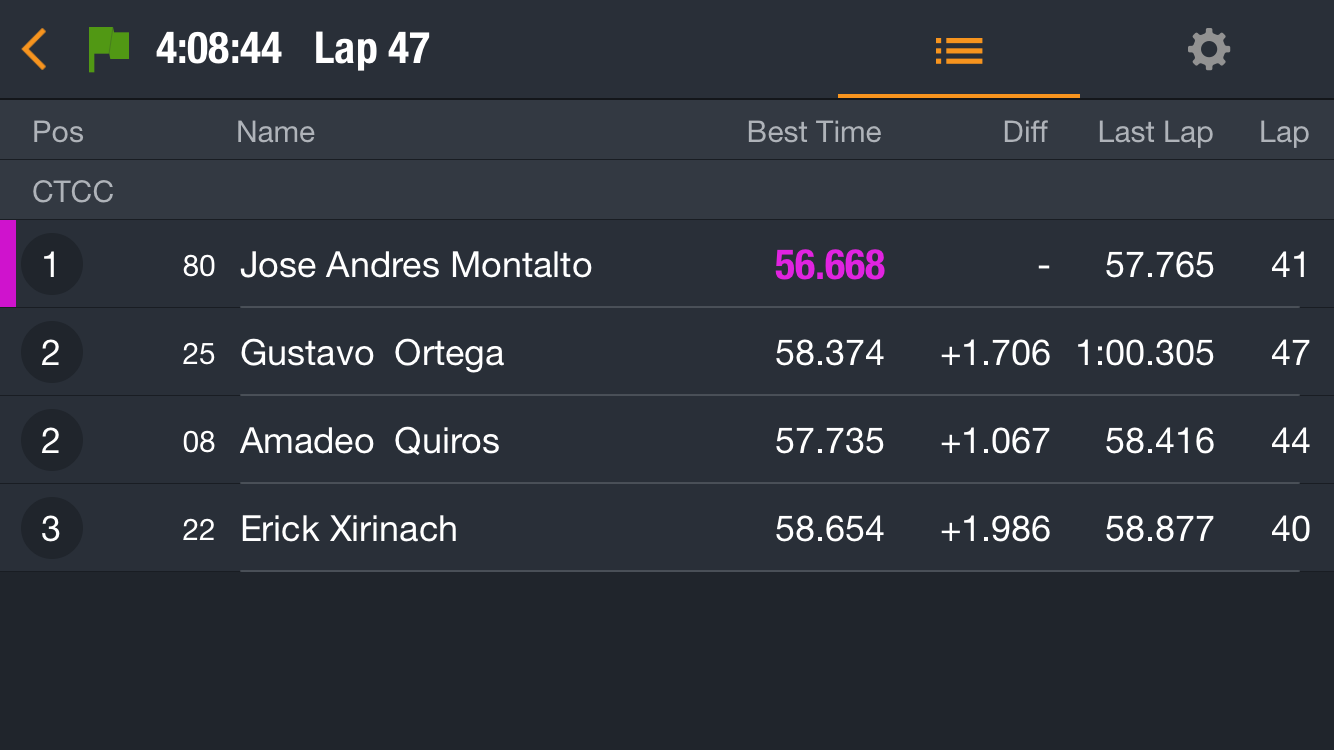Viewport: 1334px width, 750px height.
Task: Open the settings gear tab
Action: pos(1208,49)
